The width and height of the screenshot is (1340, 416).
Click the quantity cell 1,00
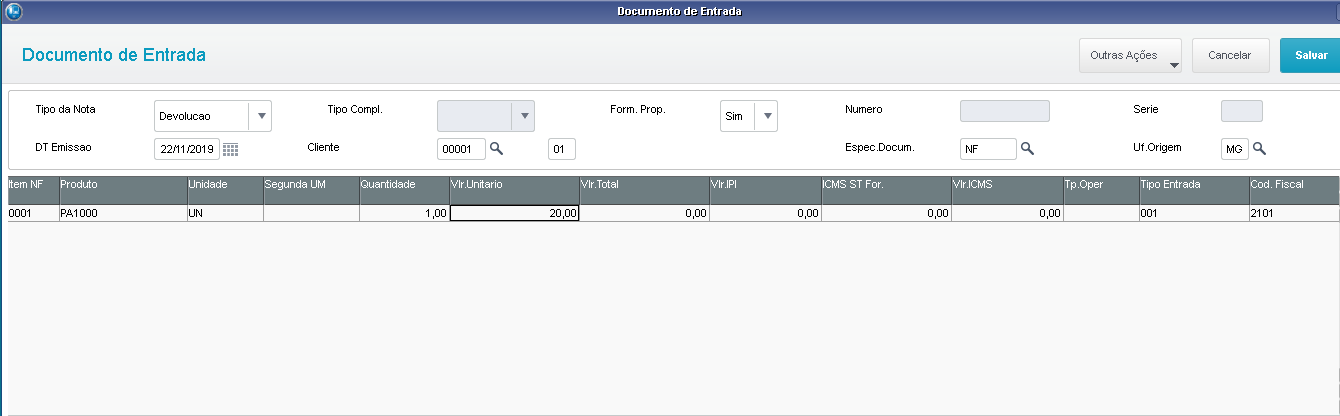(x=404, y=213)
